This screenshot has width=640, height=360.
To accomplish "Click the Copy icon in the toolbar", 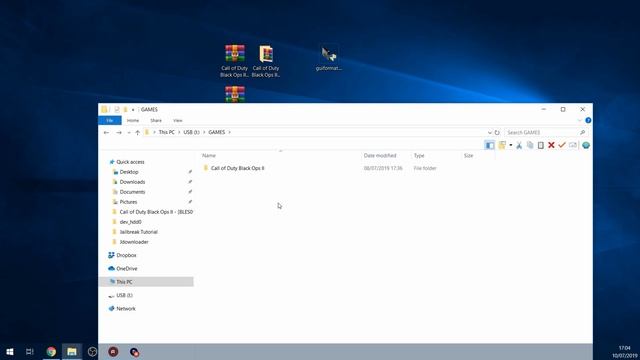I will point(530,145).
